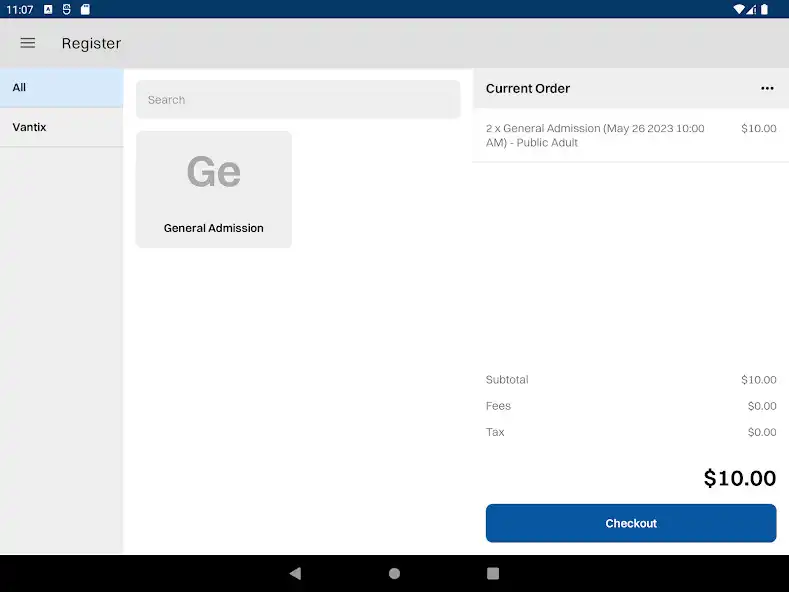Image resolution: width=789 pixels, height=592 pixels.
Task: Open Current Order three-dot options menu
Action: [x=767, y=89]
